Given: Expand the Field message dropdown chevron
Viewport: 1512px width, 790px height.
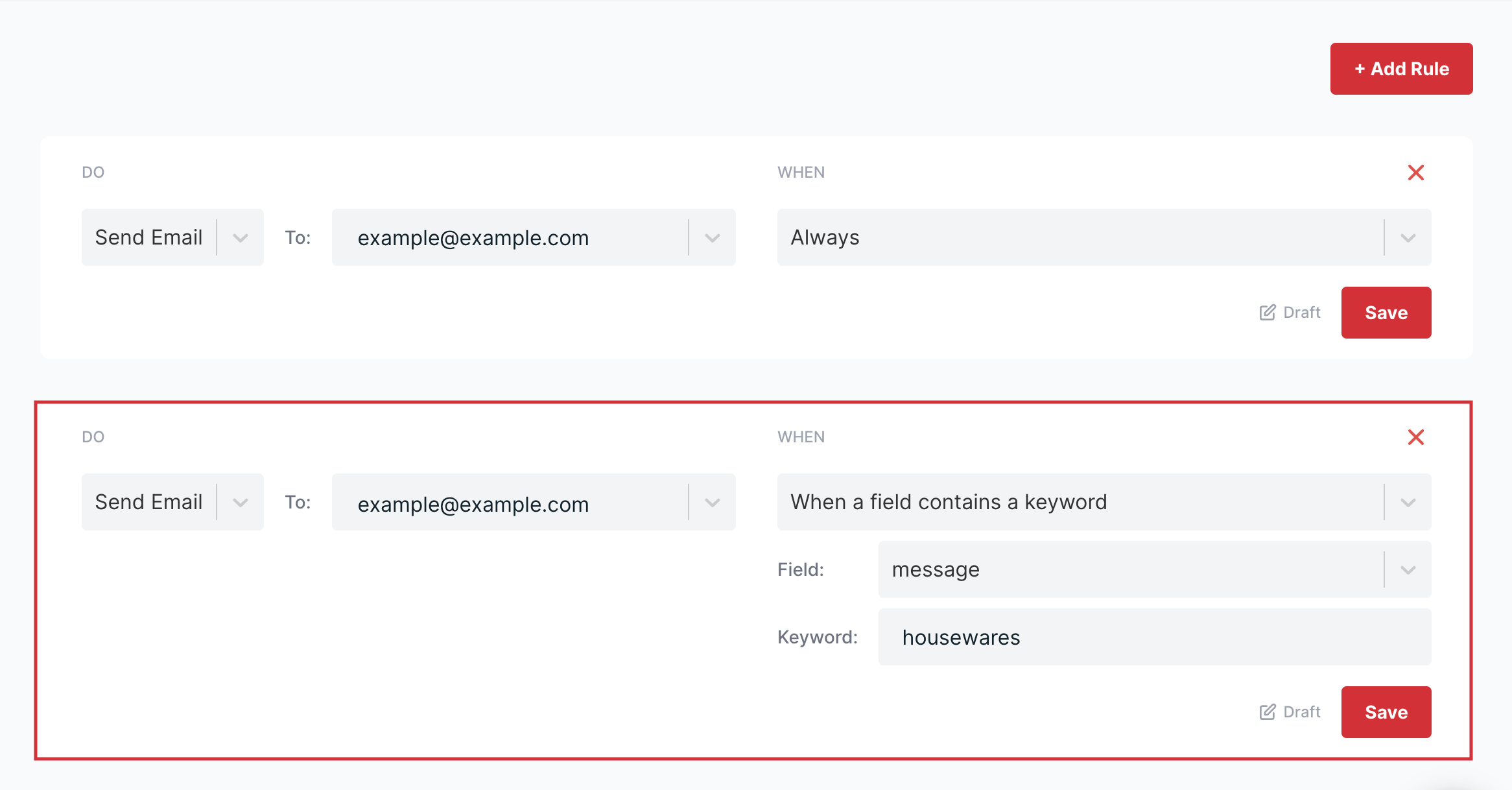Looking at the screenshot, I should pos(1408,569).
